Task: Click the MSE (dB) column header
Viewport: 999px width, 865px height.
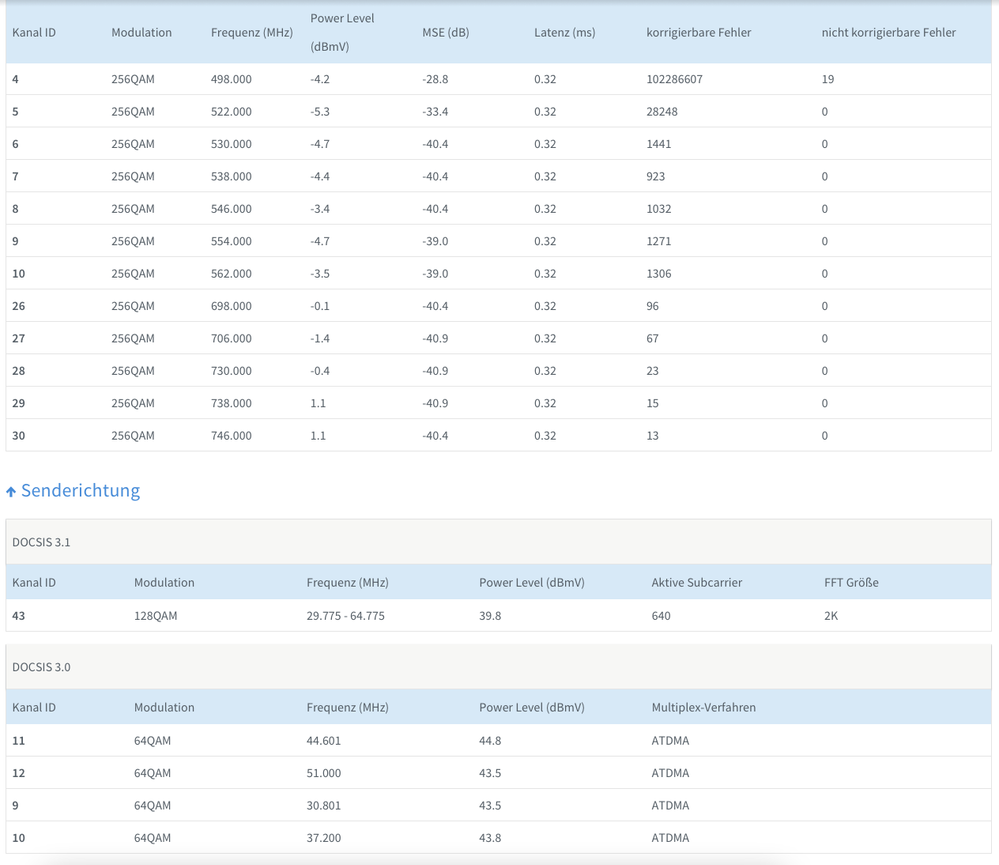Action: tap(445, 32)
